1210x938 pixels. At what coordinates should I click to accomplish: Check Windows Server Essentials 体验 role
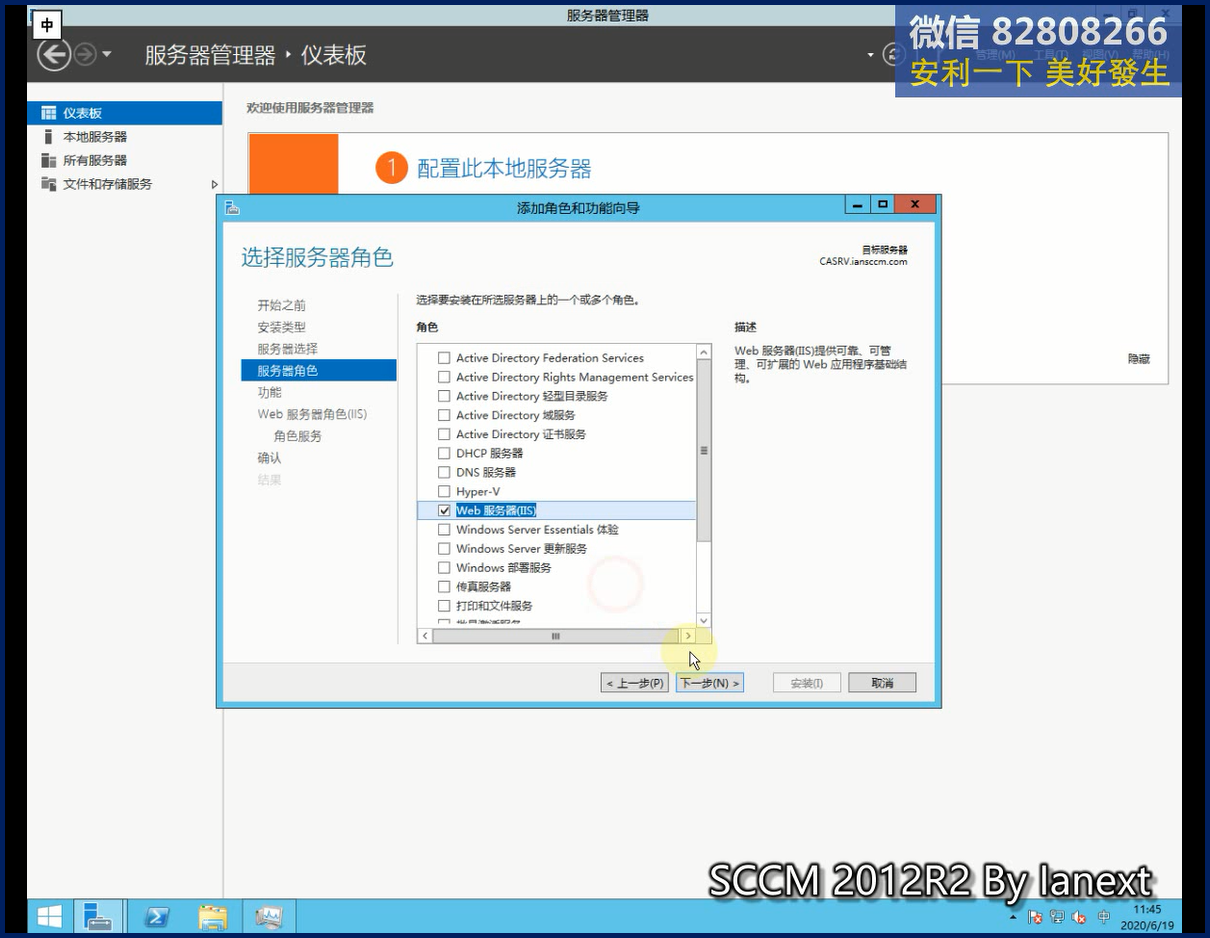pyautogui.click(x=444, y=529)
